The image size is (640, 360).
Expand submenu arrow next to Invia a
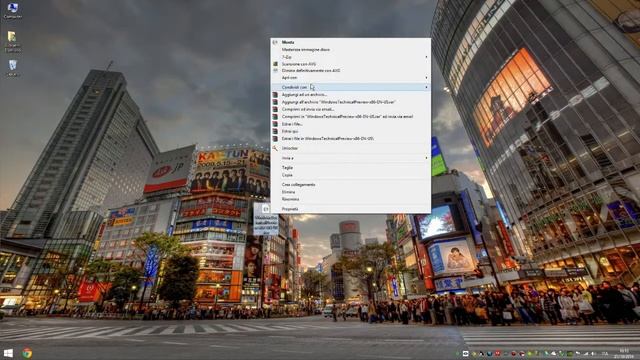coord(427,158)
